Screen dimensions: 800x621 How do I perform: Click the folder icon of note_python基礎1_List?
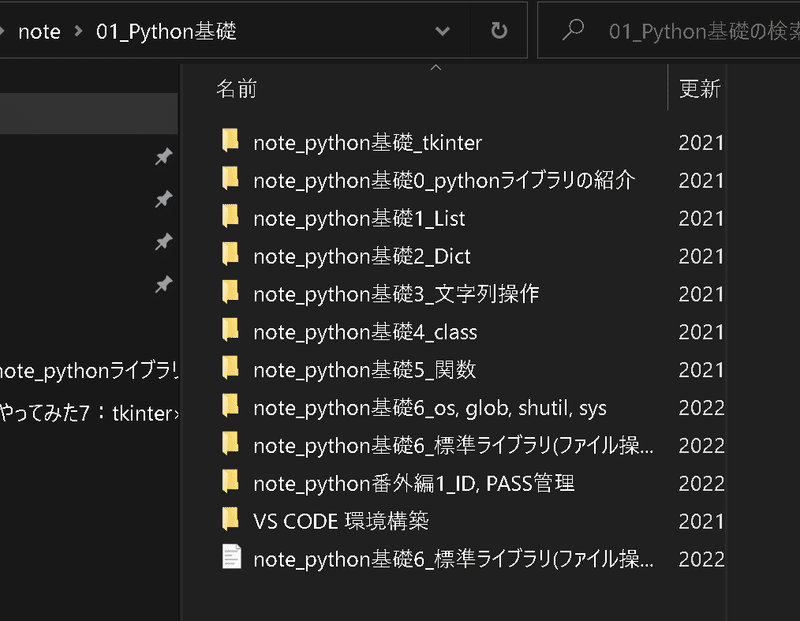pyautogui.click(x=230, y=218)
